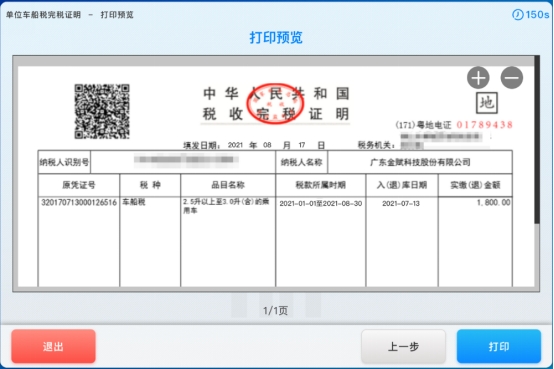The height and width of the screenshot is (369, 554).
Task: Click the amount 1,800.00
Action: 494,203
